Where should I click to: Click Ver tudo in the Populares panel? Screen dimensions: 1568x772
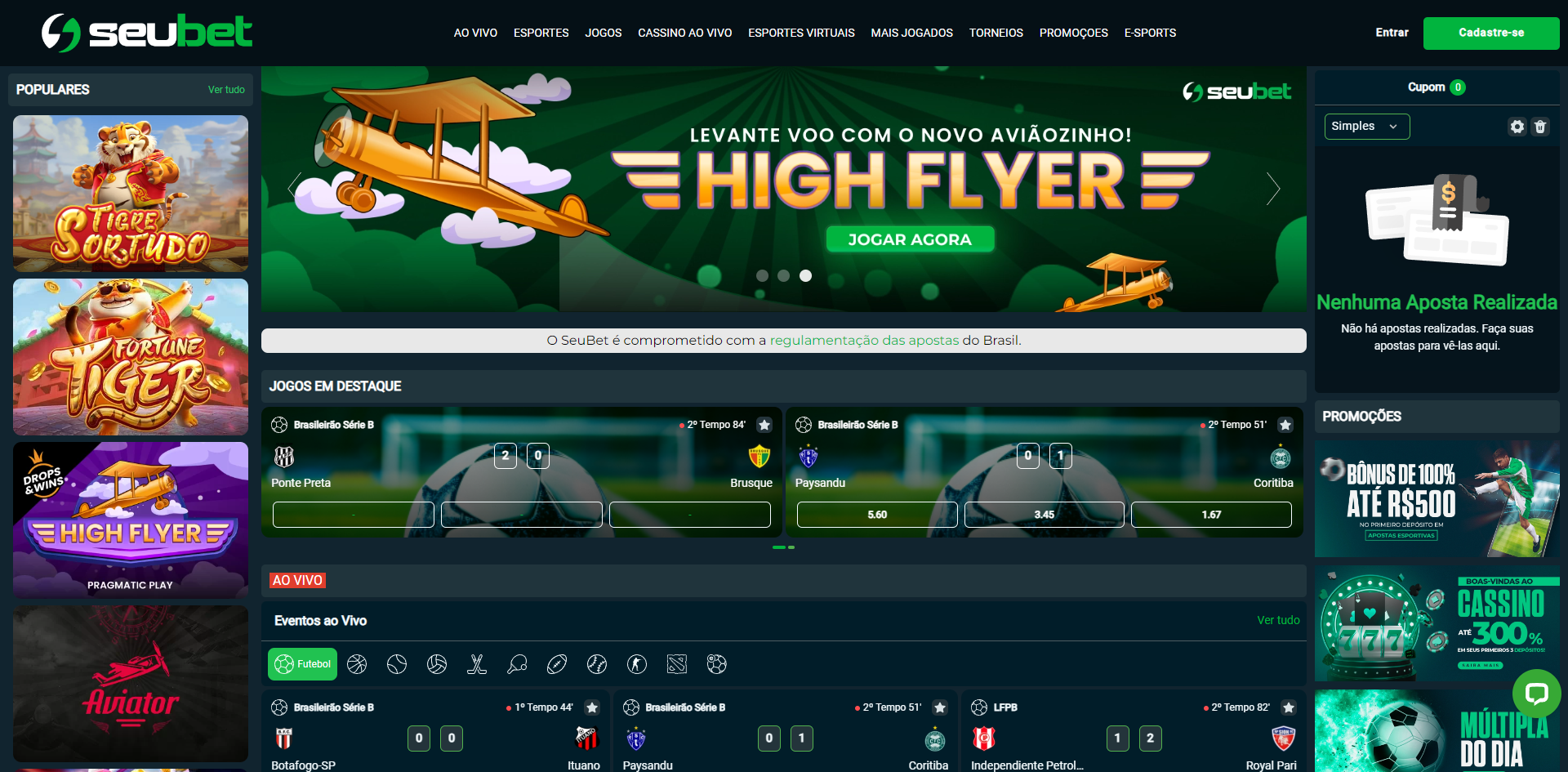(226, 90)
